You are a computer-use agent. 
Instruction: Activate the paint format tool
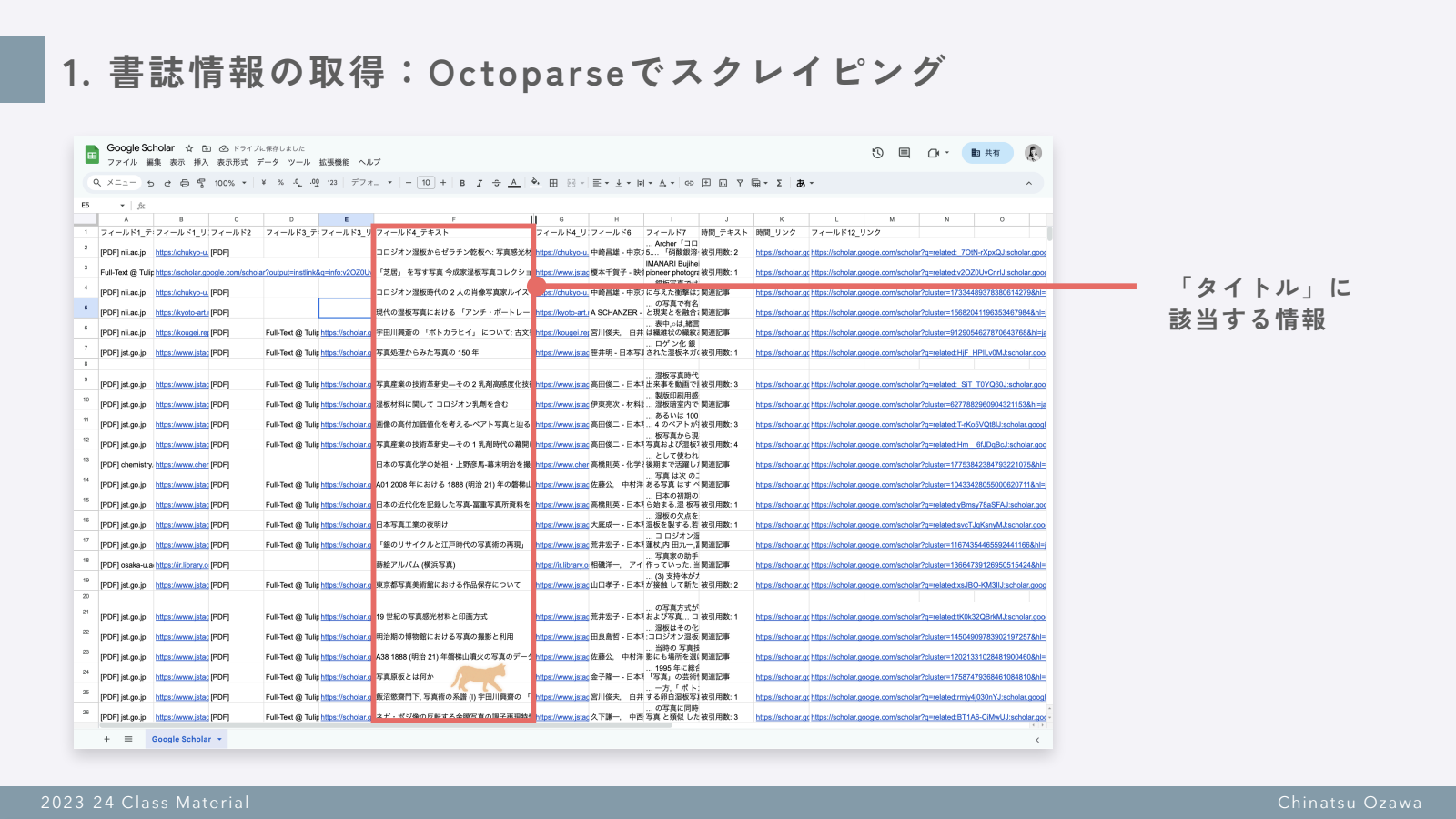(201, 183)
